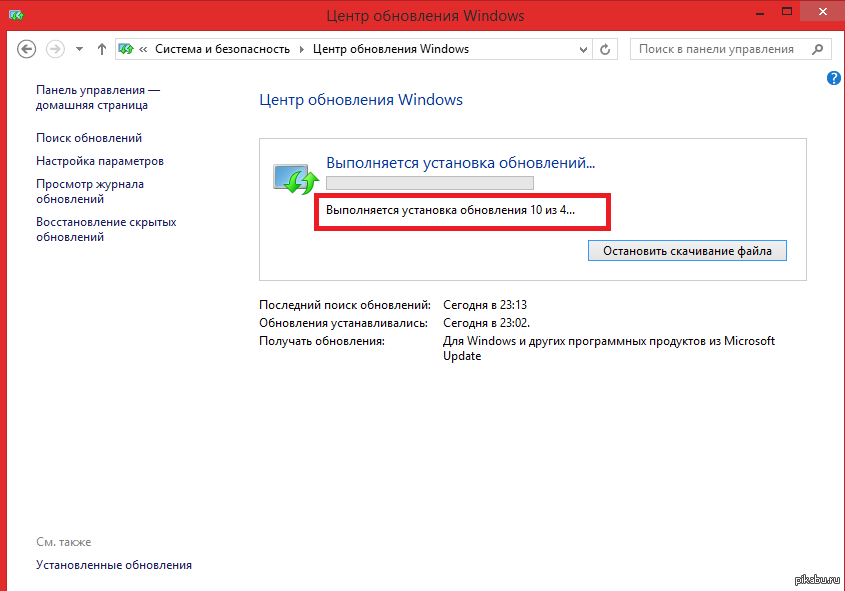Screen dimensions: 845x591
Task: Click the title bar system menu icon
Action: coord(15,16)
